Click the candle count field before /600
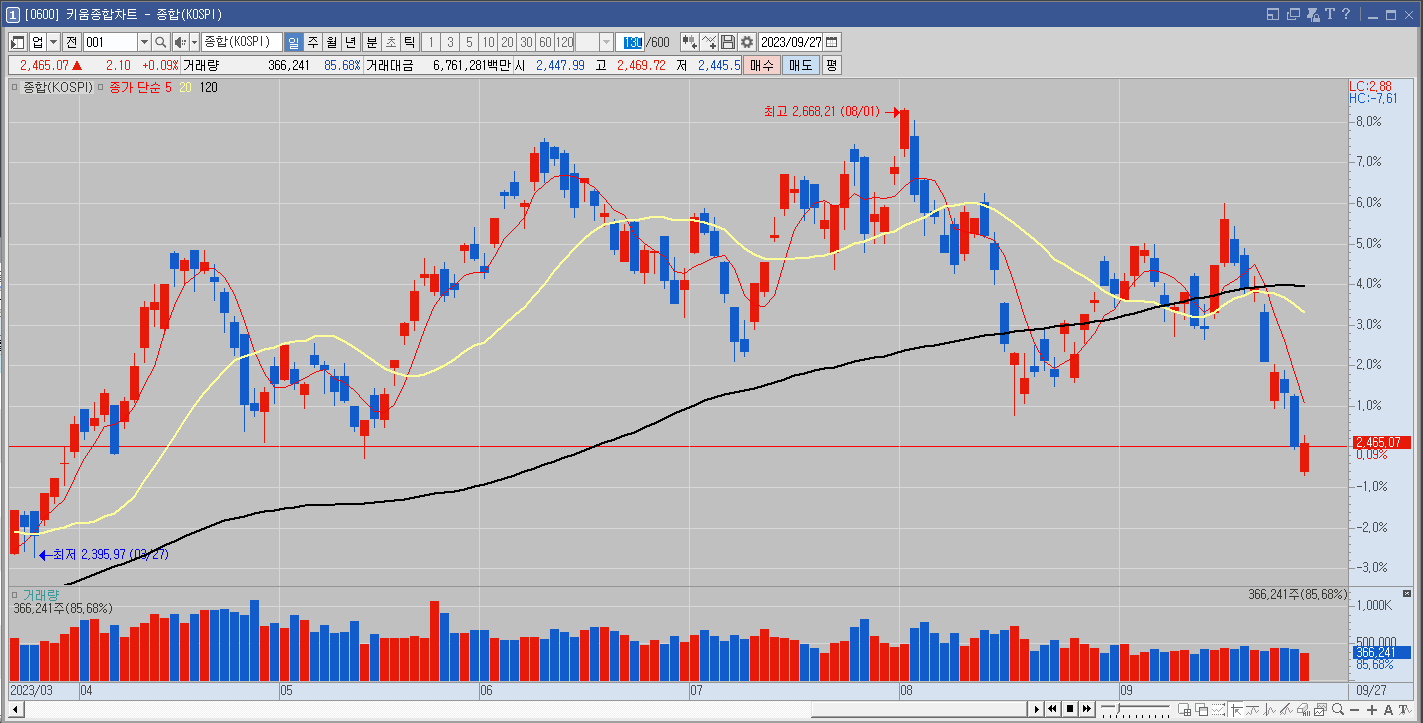Viewport: 1423px width, 723px height. click(x=631, y=42)
